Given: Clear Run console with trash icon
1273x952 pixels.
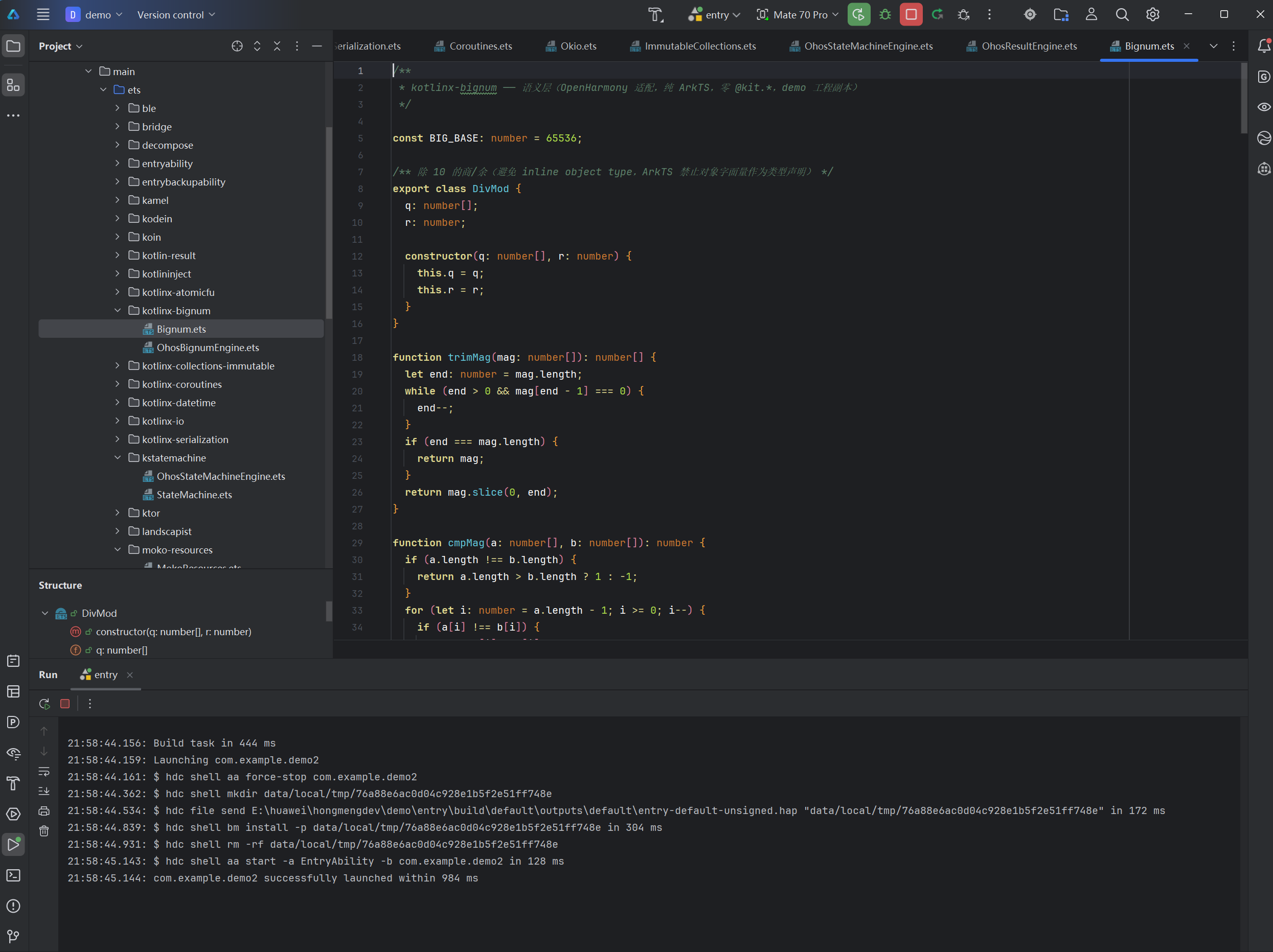Looking at the screenshot, I should 44,830.
